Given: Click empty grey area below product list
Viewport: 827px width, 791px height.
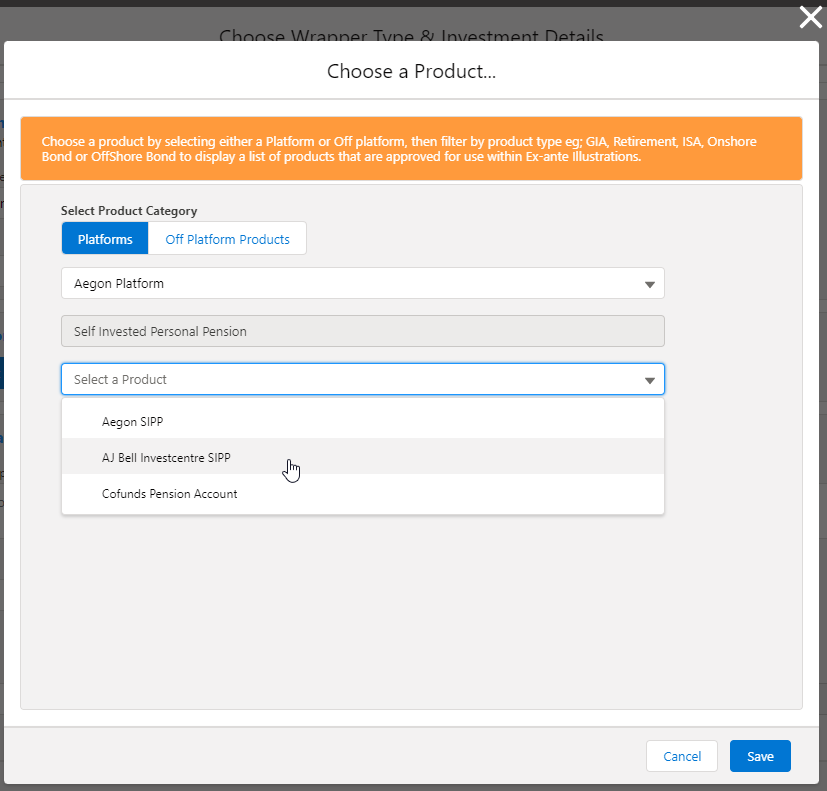Looking at the screenshot, I should click(411, 620).
